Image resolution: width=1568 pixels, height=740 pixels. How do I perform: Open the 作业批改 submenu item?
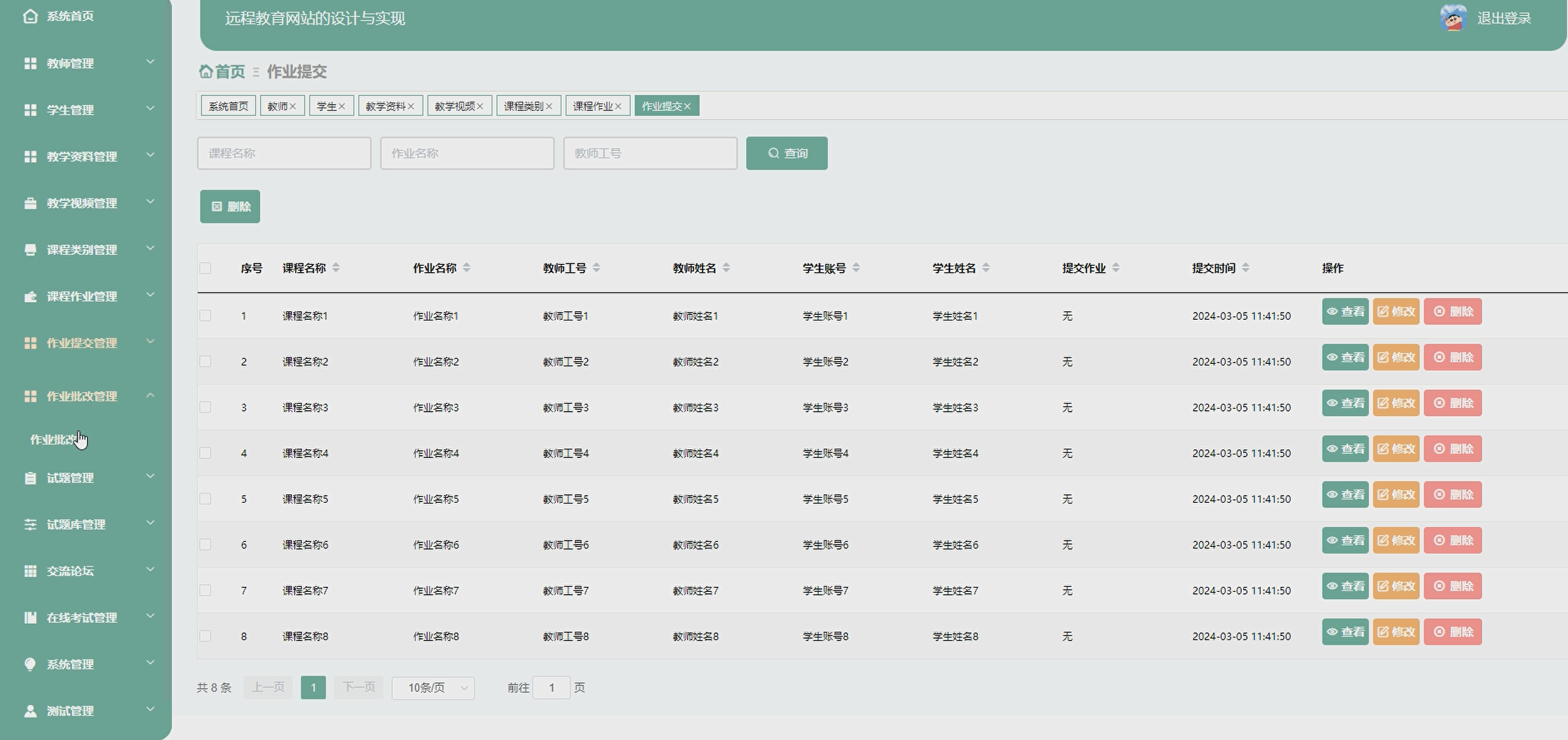[53, 439]
